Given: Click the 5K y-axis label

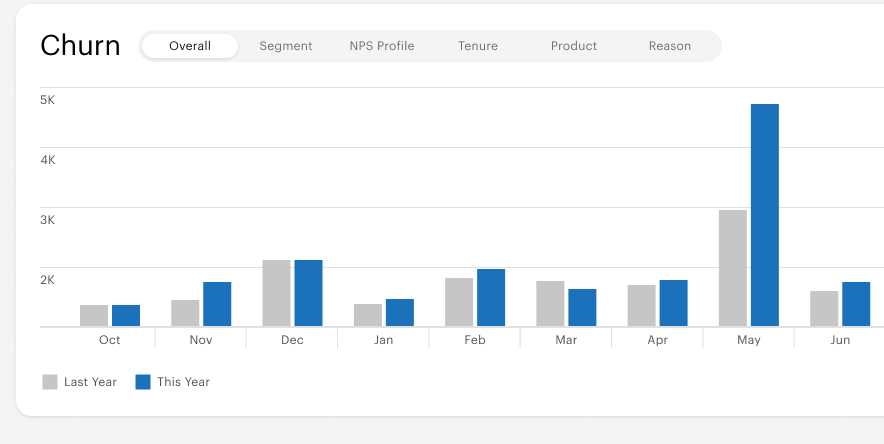Looking at the screenshot, I should (x=47, y=100).
